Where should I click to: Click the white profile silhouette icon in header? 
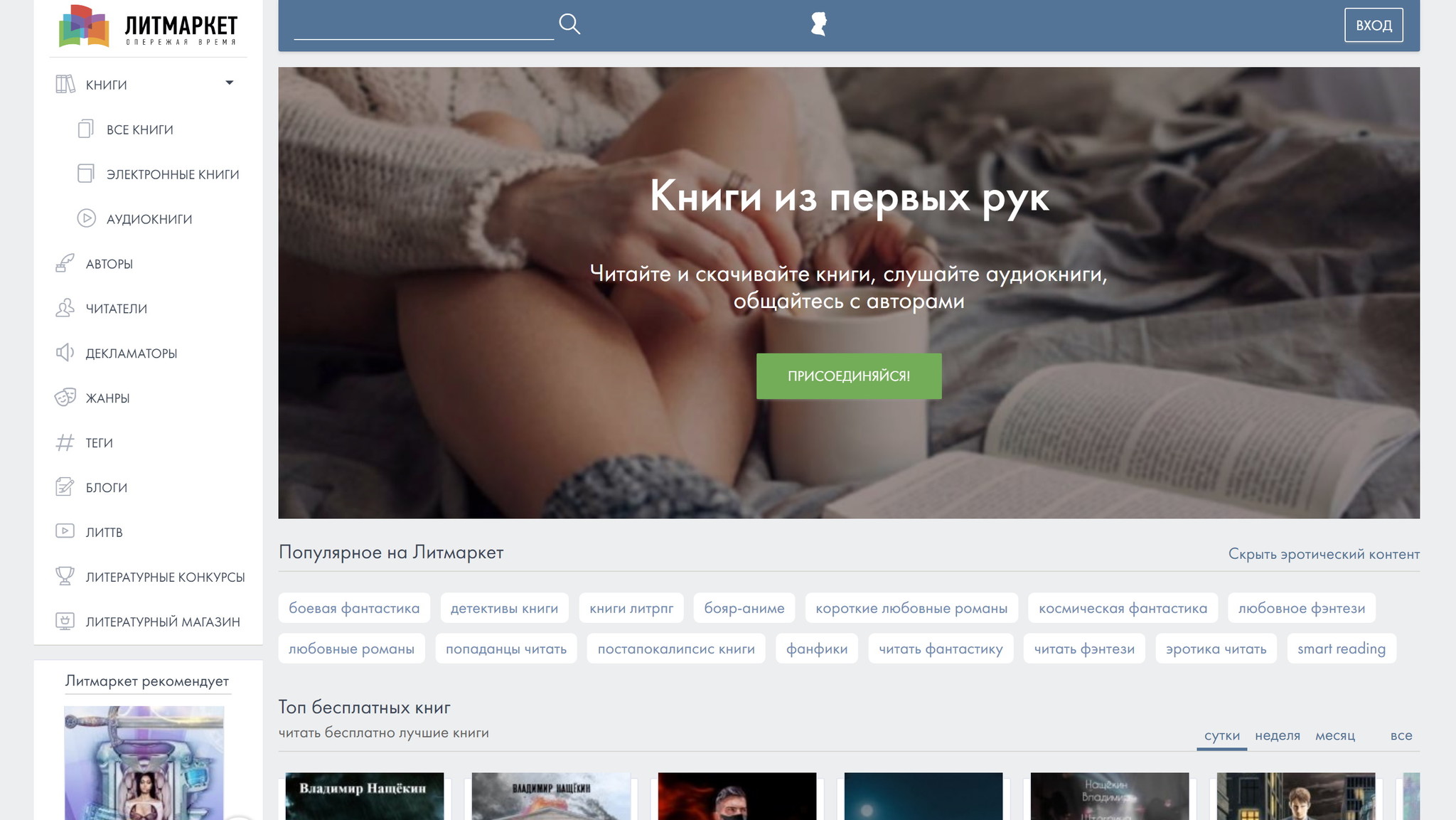(819, 24)
